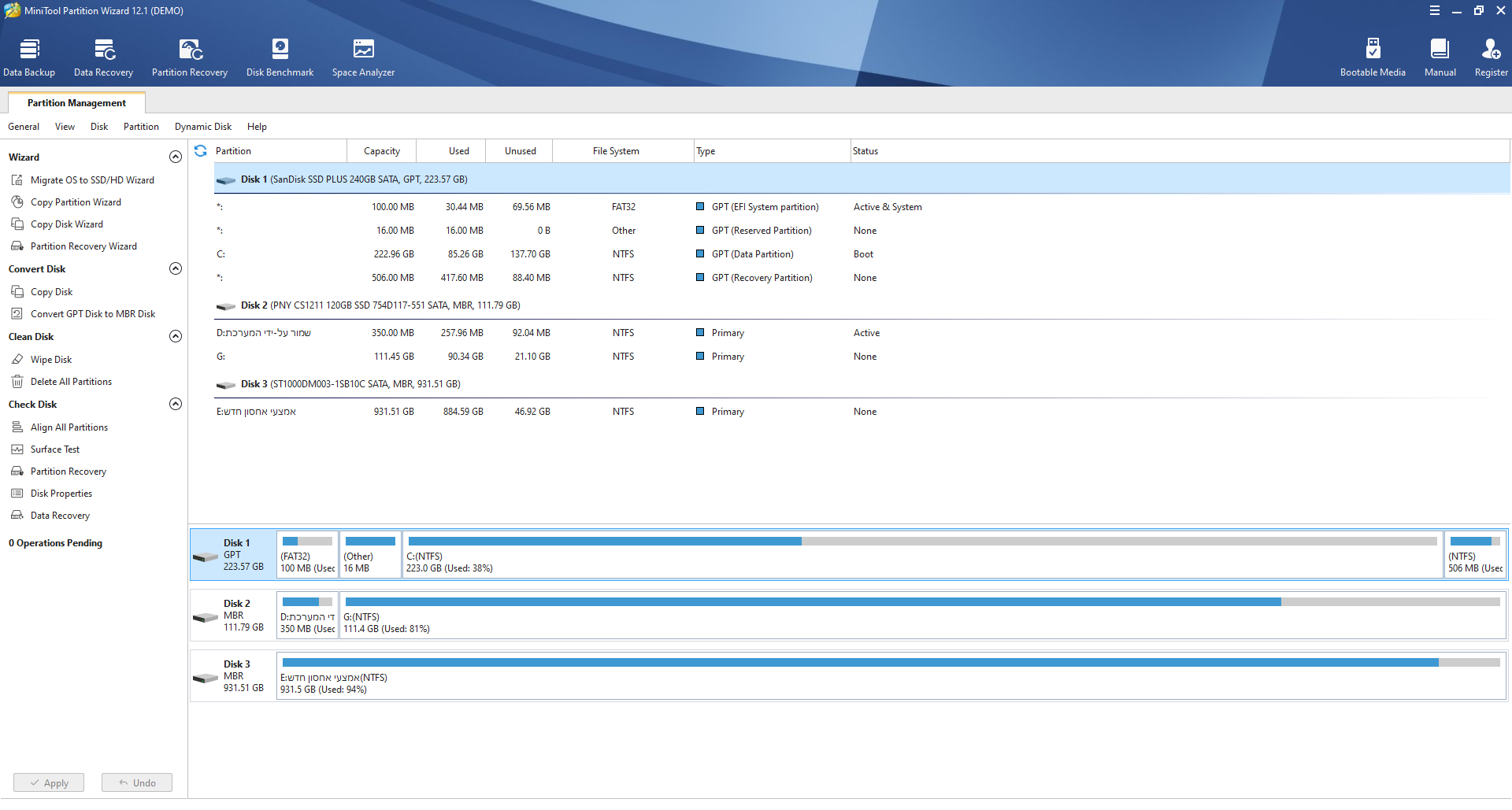Open the Partition menu
Screen dimensions: 1512x810
click(141, 127)
